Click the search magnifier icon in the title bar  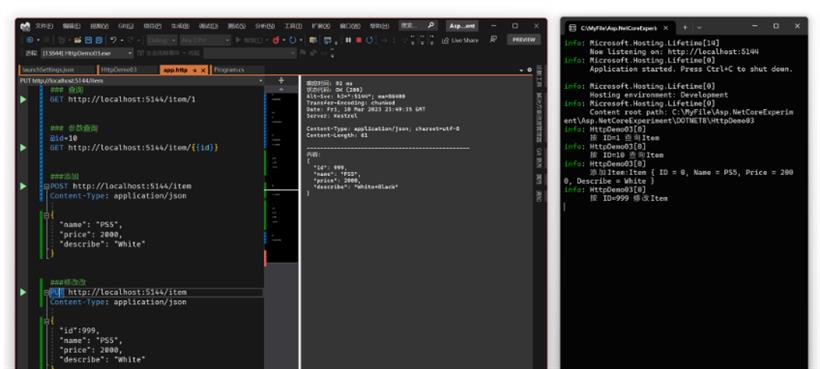pos(430,25)
